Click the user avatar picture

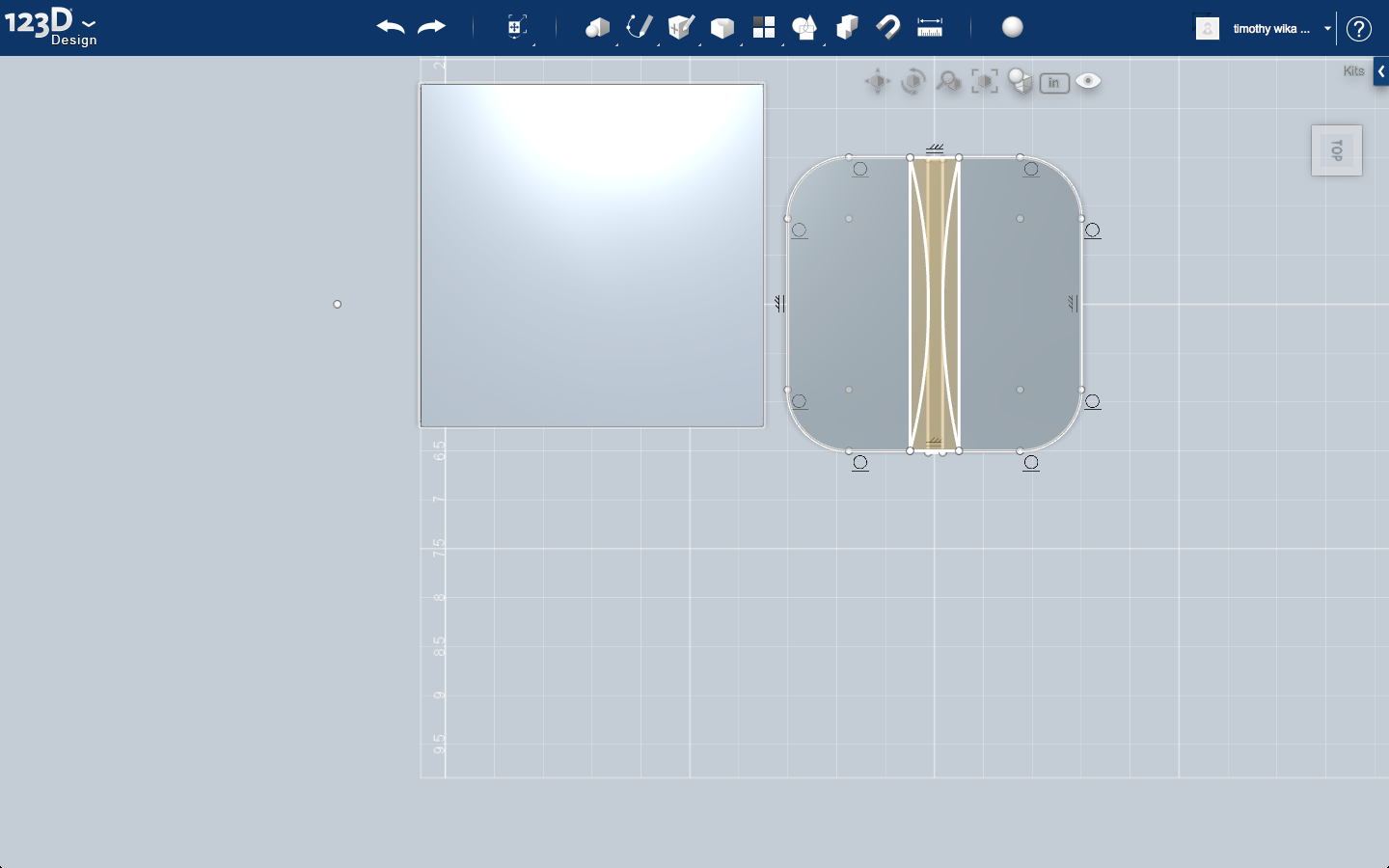coord(1207,28)
